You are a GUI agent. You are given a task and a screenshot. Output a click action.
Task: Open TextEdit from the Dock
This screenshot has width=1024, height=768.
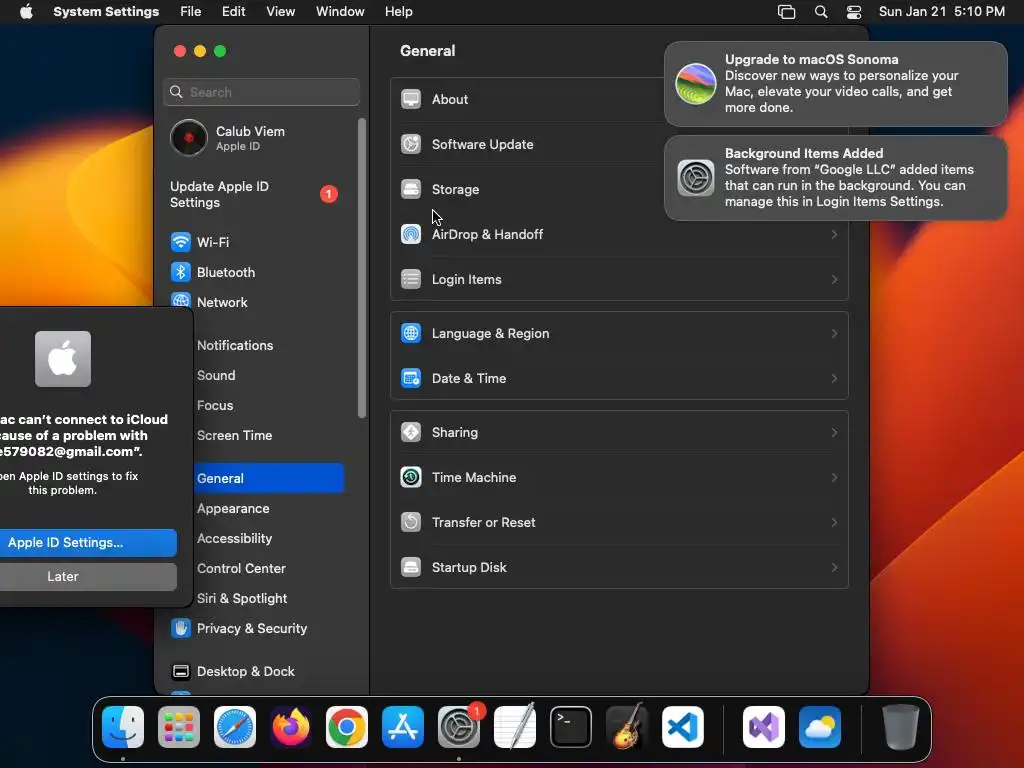(515, 727)
